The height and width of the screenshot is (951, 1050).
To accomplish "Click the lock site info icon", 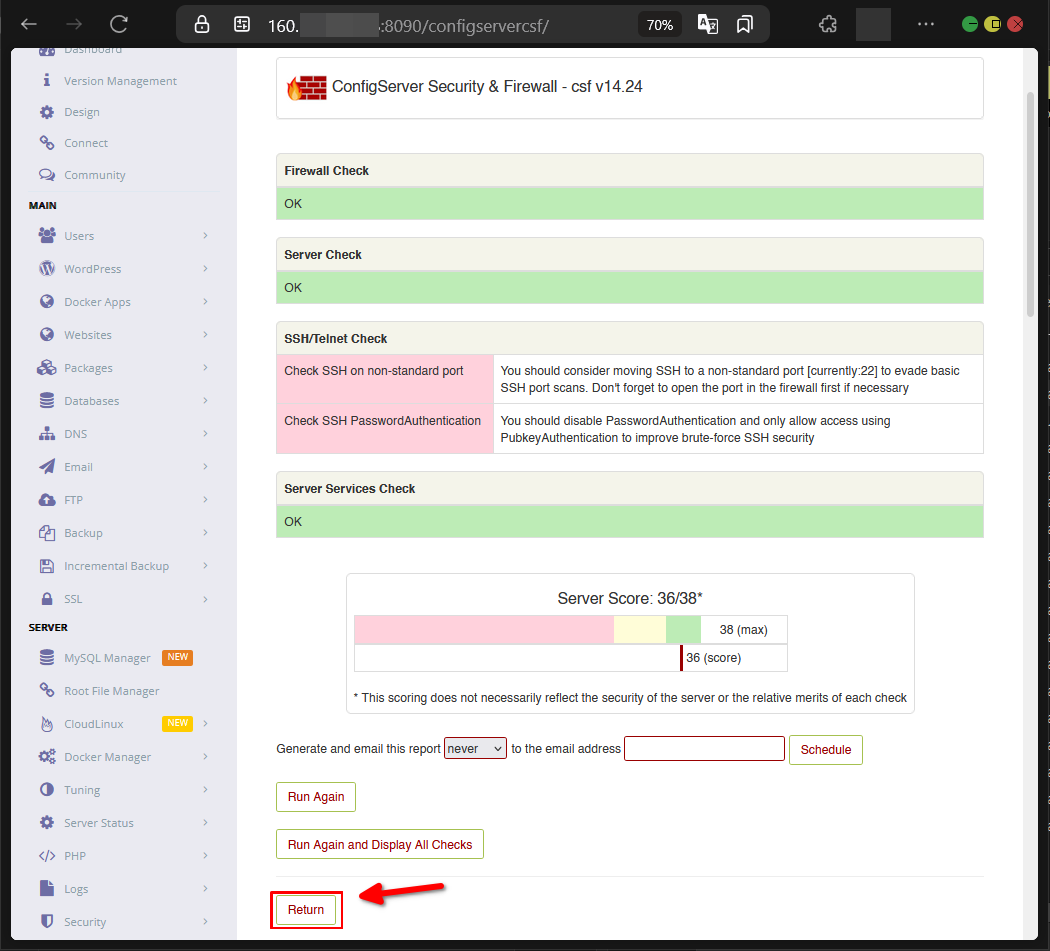I will coord(202,25).
